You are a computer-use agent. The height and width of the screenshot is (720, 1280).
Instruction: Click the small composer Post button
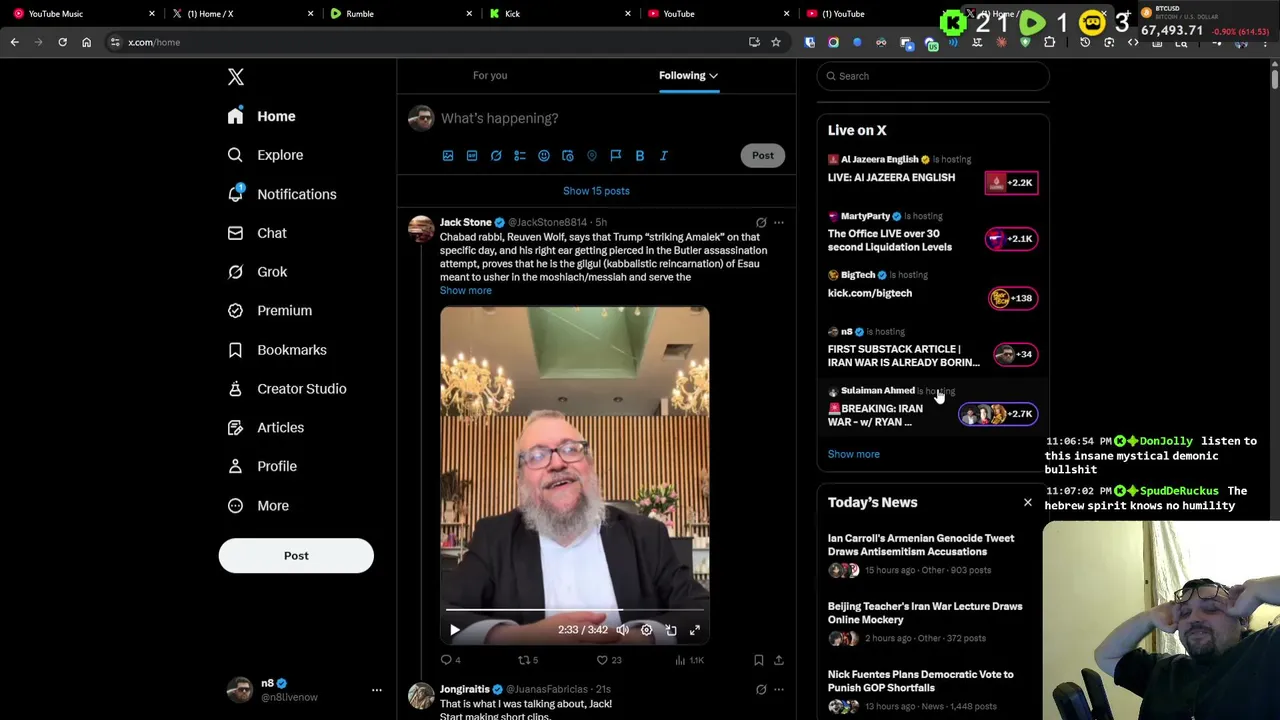pos(763,155)
